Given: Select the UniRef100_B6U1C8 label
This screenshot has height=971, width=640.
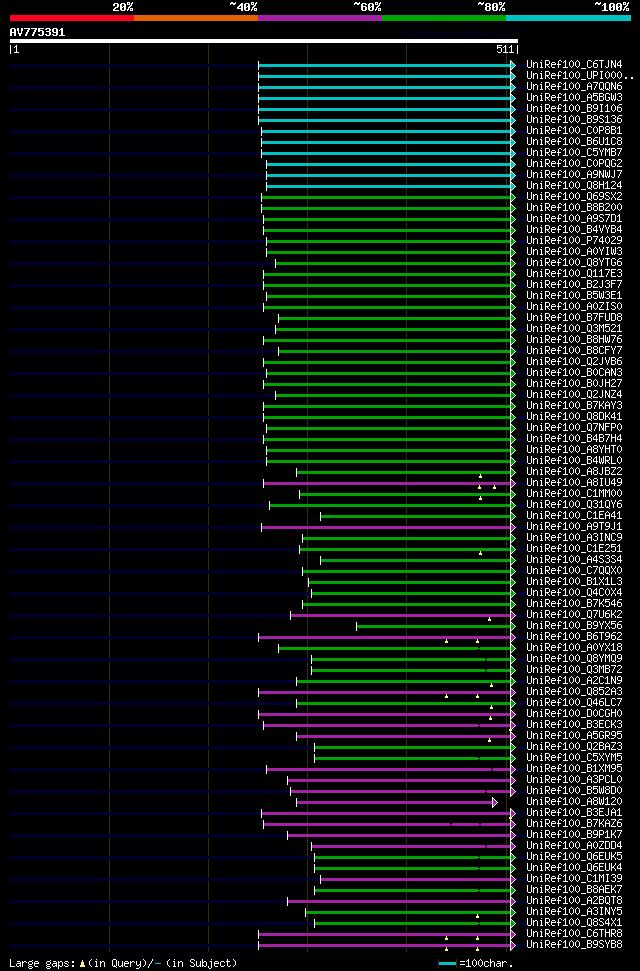Looking at the screenshot, I should coord(574,142).
